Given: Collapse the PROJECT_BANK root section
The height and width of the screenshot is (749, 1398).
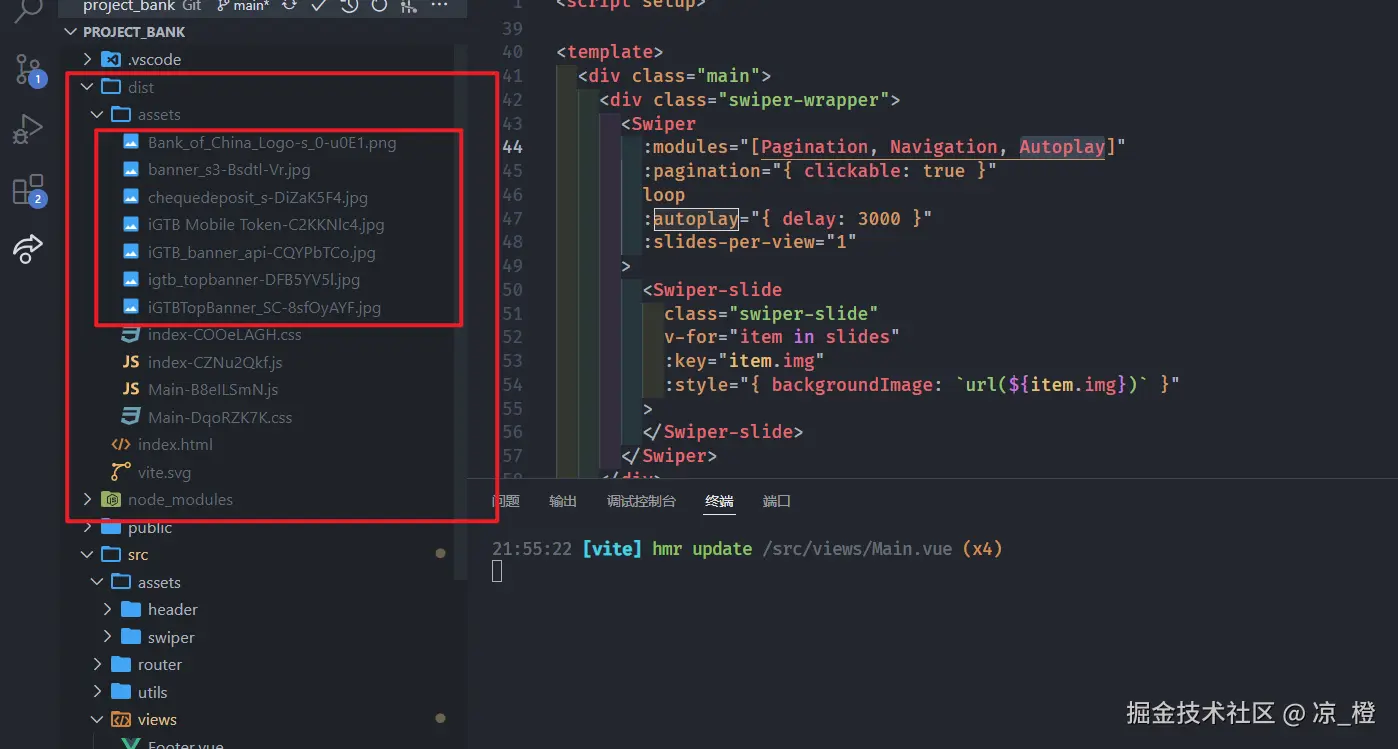Looking at the screenshot, I should tap(71, 32).
